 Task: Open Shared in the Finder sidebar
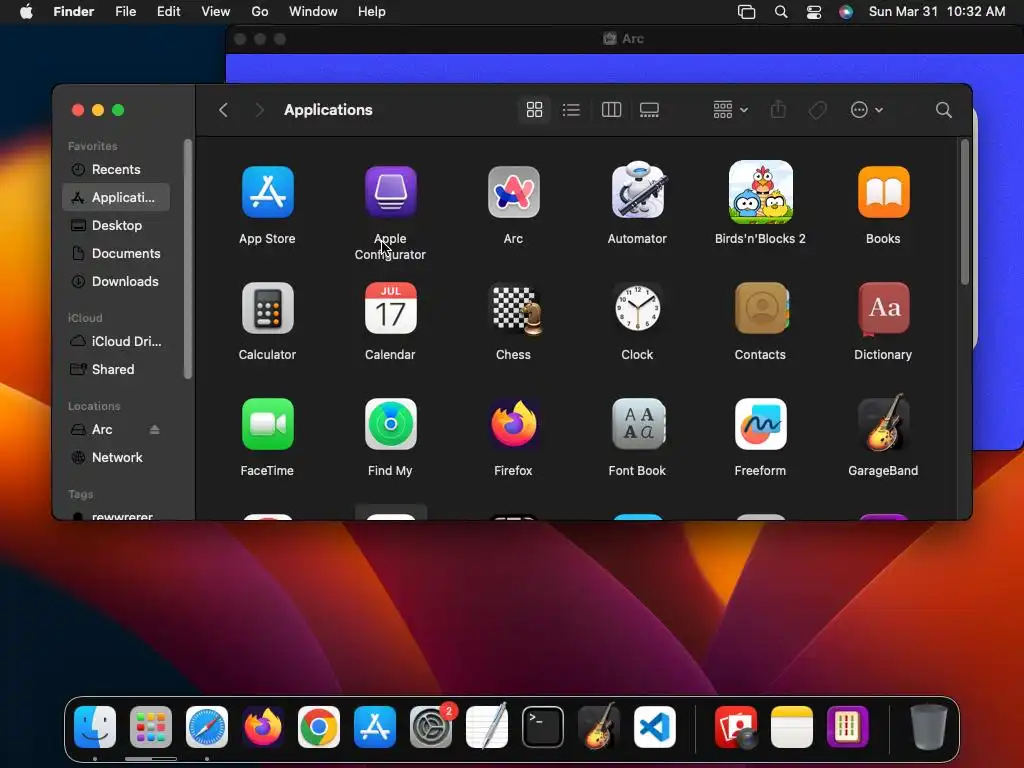116,370
